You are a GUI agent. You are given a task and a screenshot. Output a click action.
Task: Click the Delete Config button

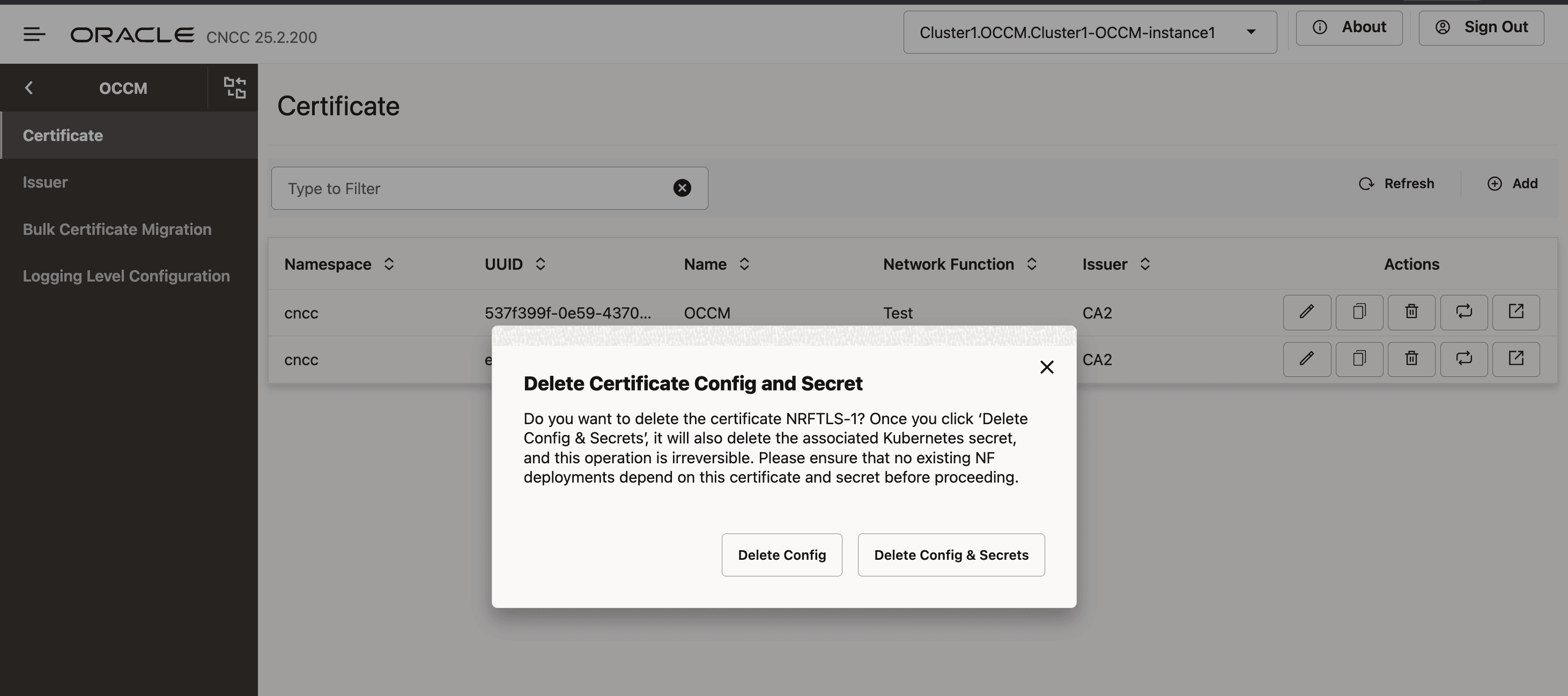click(781, 554)
